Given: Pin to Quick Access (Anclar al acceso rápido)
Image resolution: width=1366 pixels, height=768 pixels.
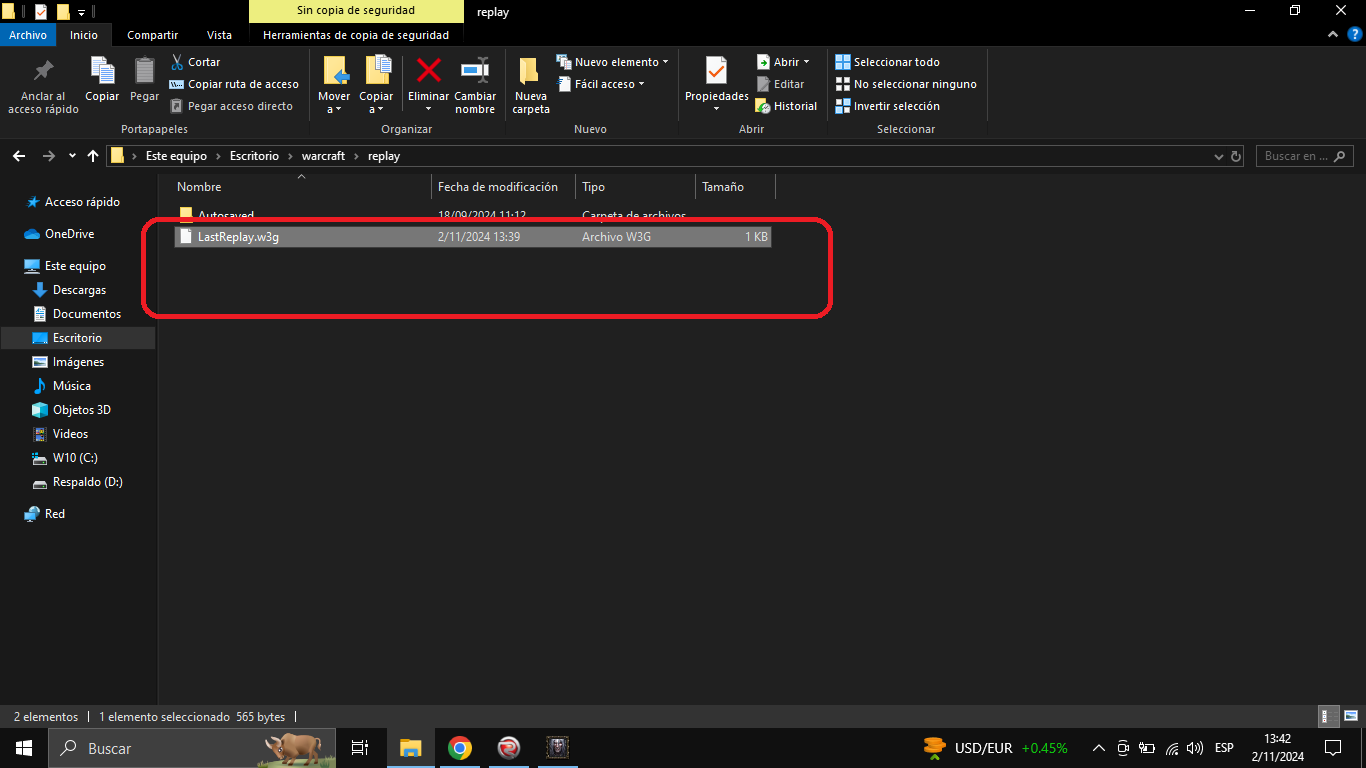Looking at the screenshot, I should (x=43, y=84).
